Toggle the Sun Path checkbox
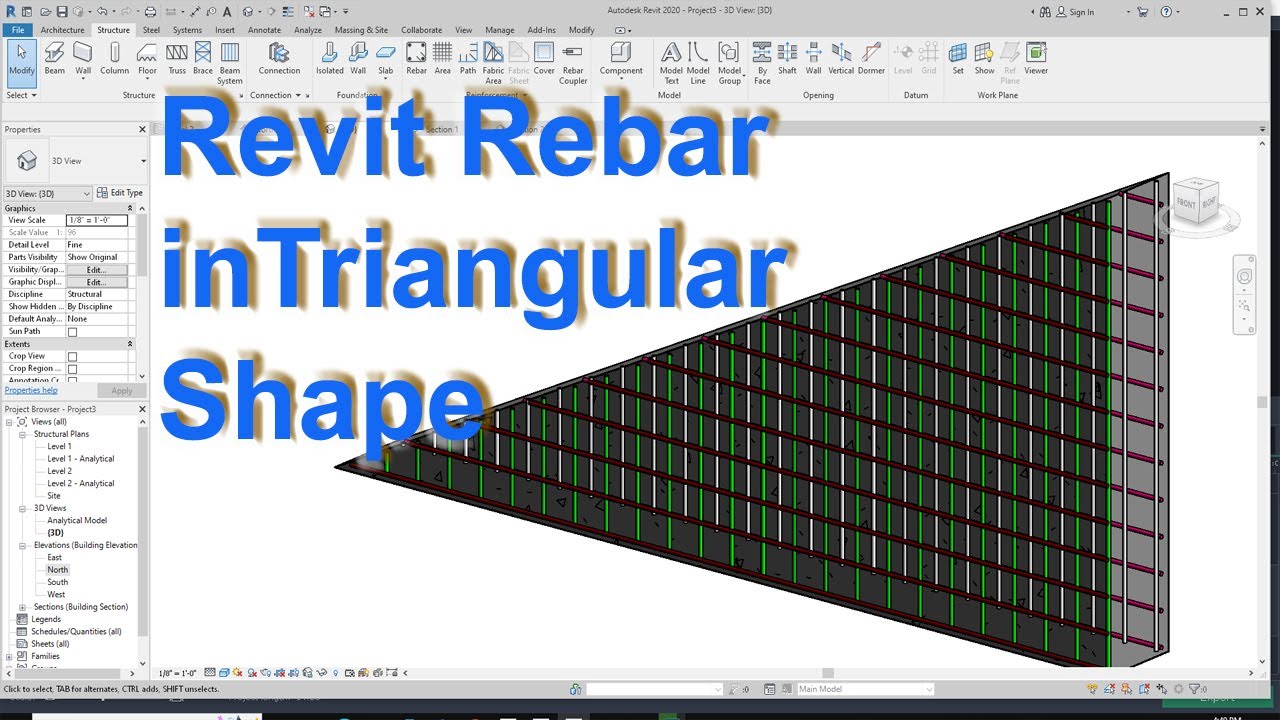 [72, 331]
